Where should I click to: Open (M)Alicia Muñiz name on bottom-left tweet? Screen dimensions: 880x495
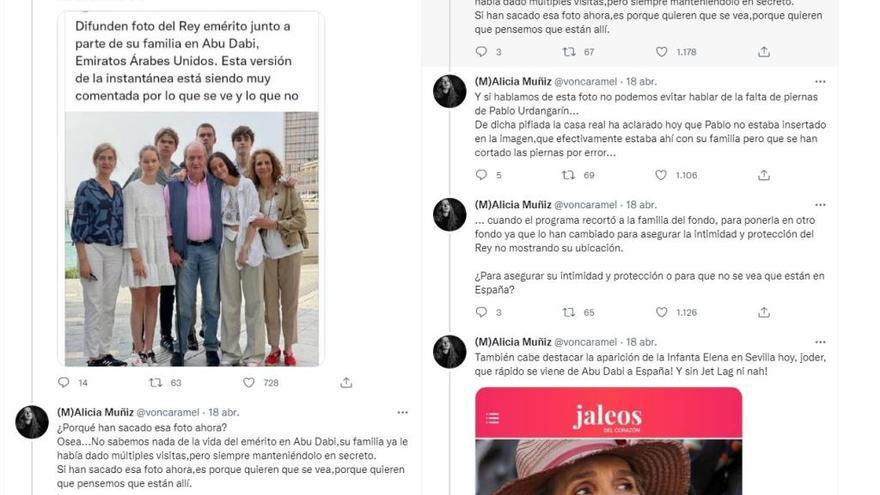(x=95, y=412)
